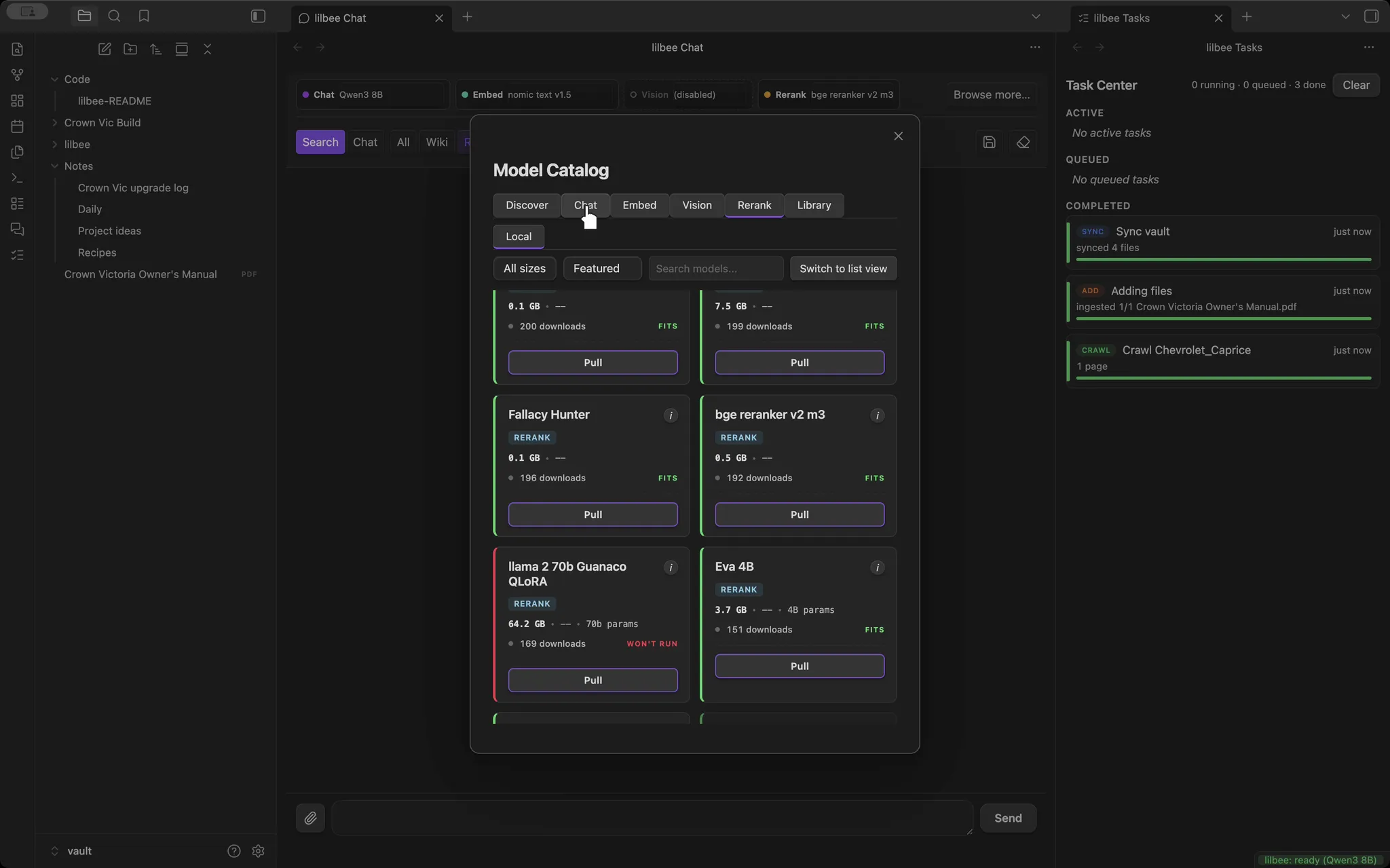Click the save conversation icon
1390x868 pixels.
click(989, 142)
